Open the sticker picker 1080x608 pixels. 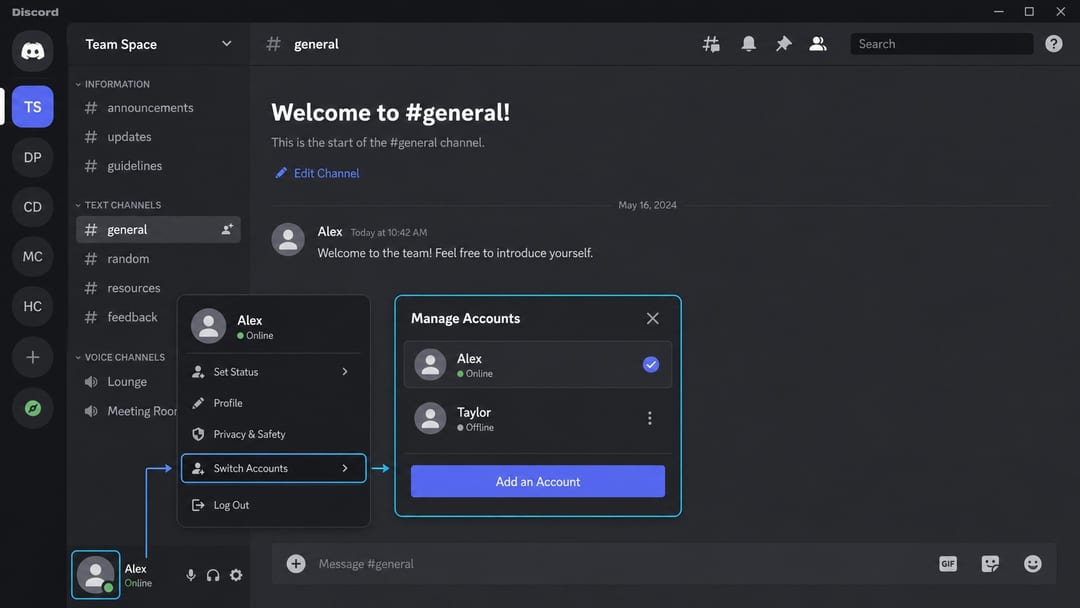[990, 564]
